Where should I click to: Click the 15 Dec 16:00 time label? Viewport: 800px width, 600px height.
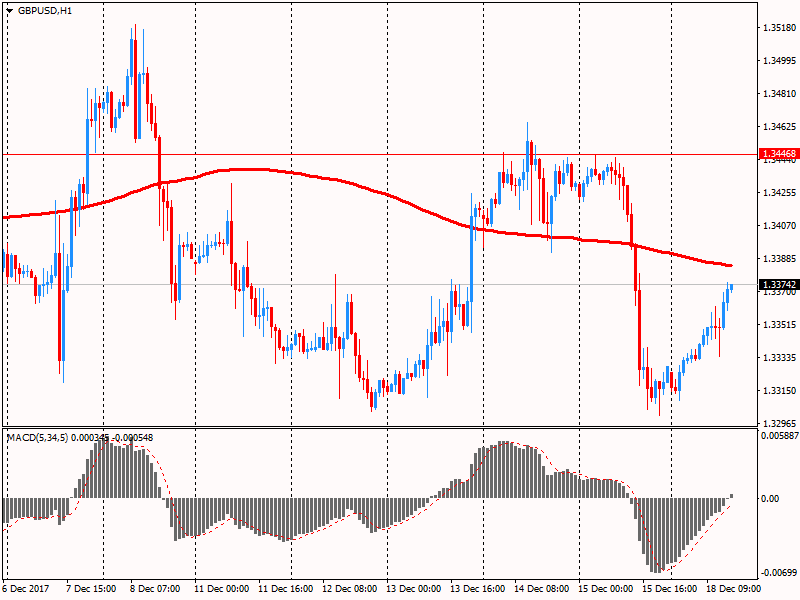[669, 588]
